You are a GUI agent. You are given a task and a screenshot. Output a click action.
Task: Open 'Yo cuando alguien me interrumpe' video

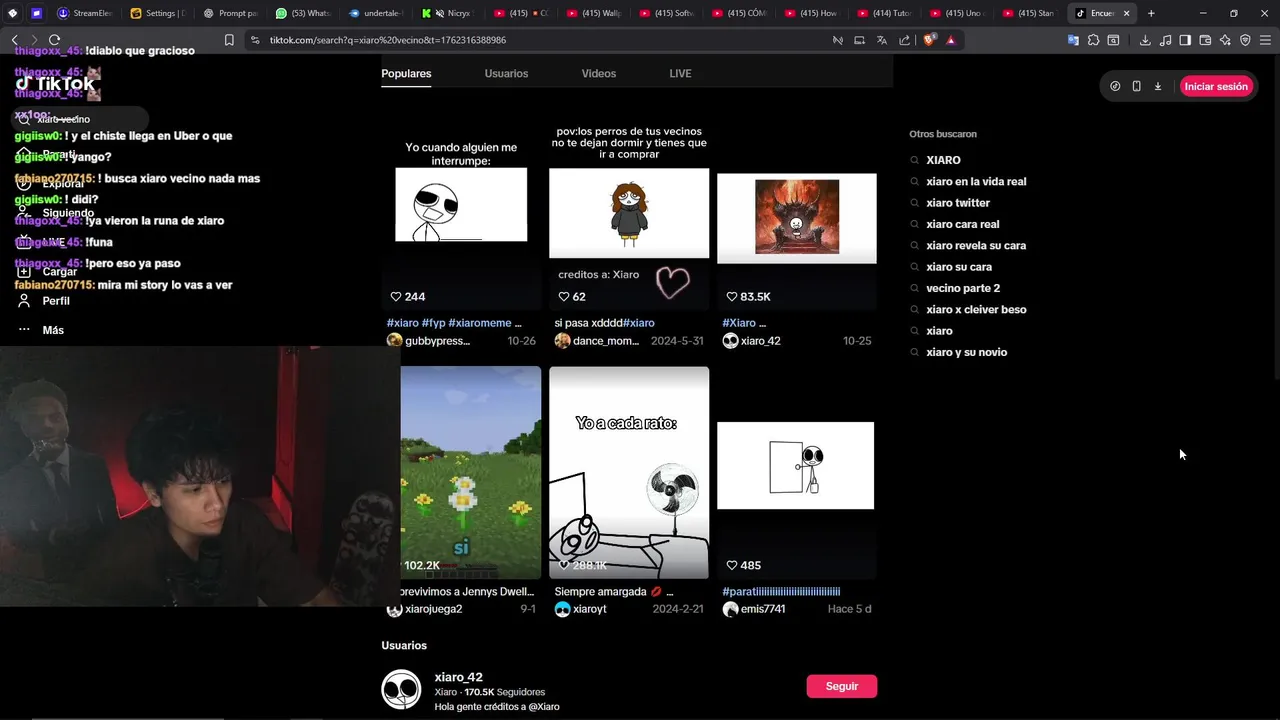pyautogui.click(x=461, y=204)
